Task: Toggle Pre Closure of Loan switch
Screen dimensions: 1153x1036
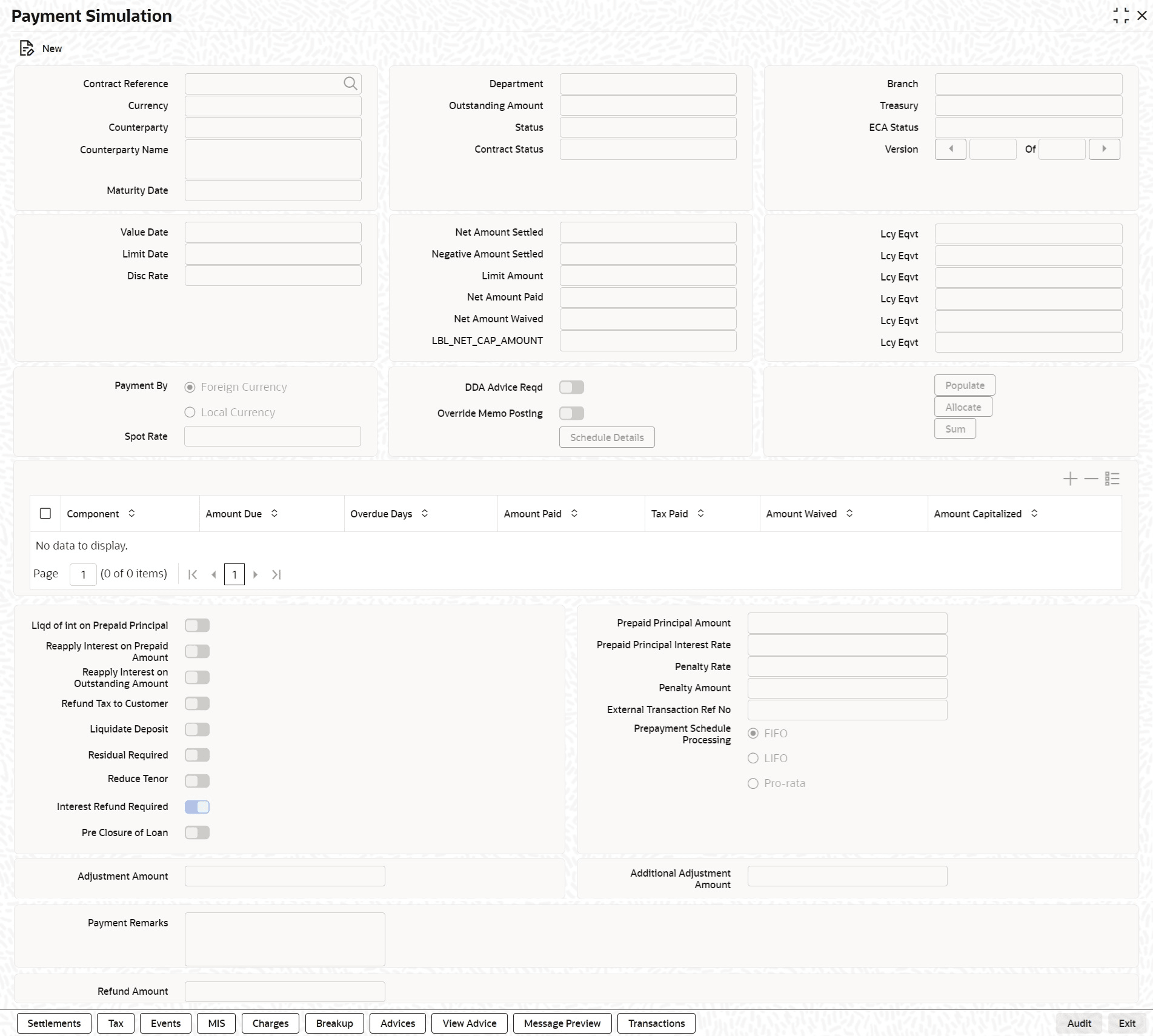Action: (x=197, y=832)
